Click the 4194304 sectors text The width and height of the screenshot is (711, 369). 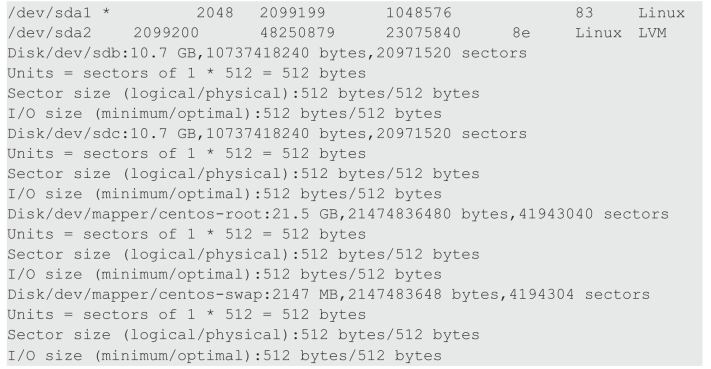pyautogui.click(x=579, y=294)
